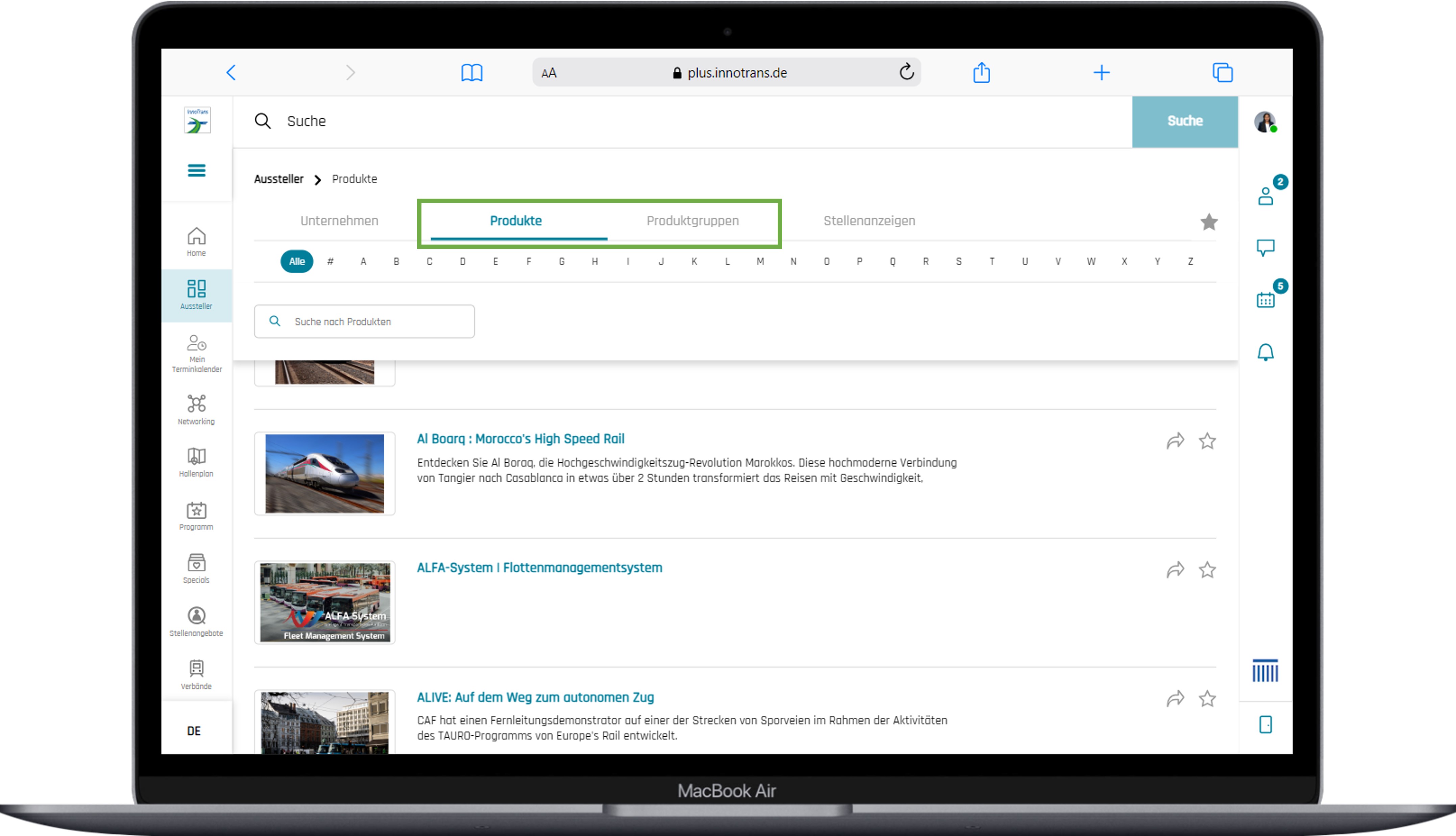Click the Al Boarq train thumbnail
The width and height of the screenshot is (1456, 836).
[324, 473]
